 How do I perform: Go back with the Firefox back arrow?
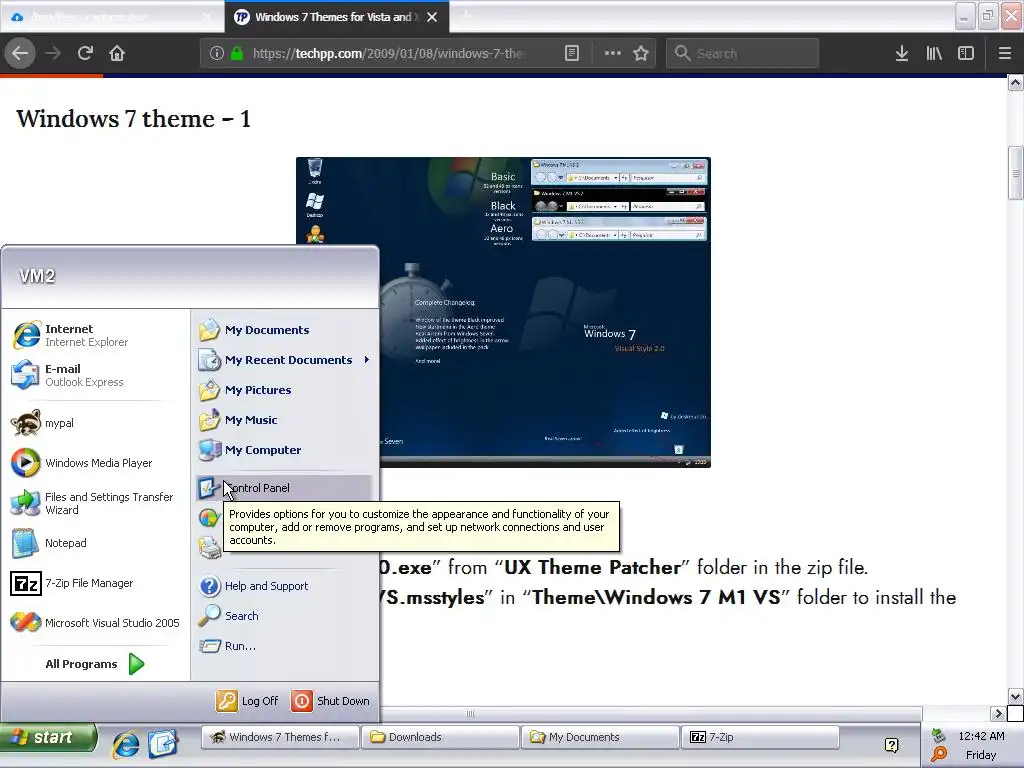[x=20, y=53]
